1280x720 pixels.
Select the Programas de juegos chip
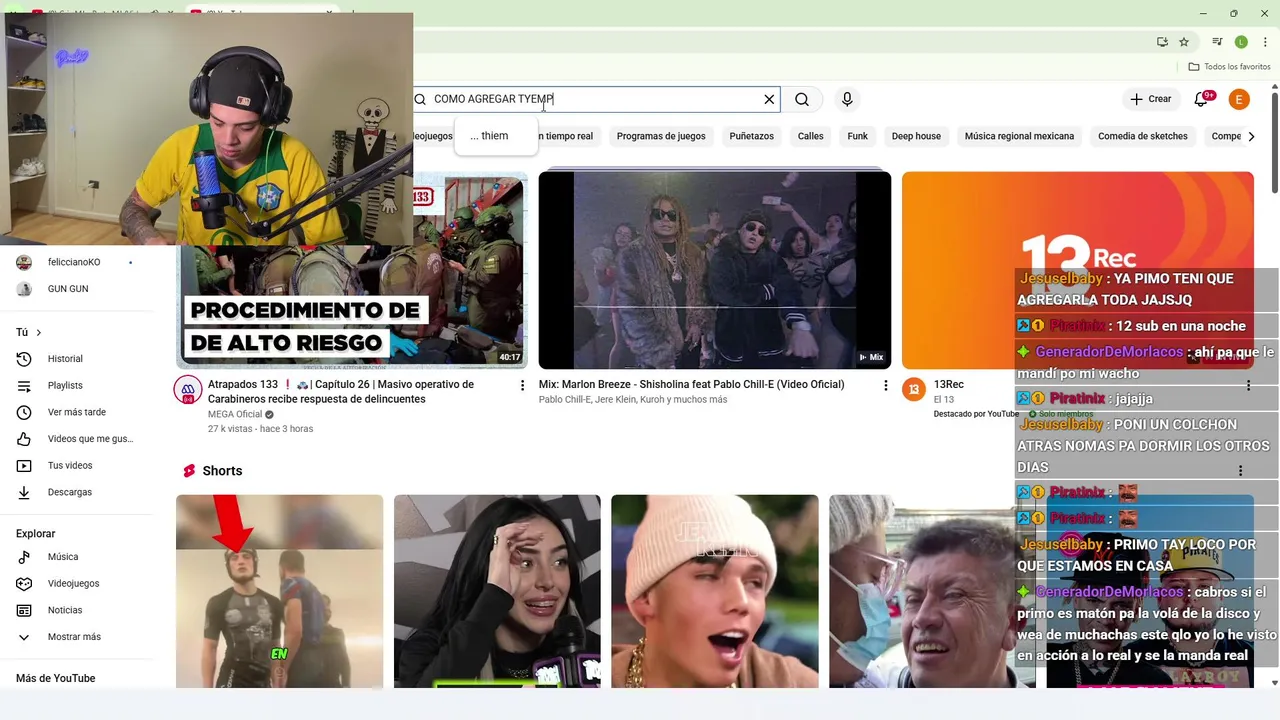(x=661, y=136)
